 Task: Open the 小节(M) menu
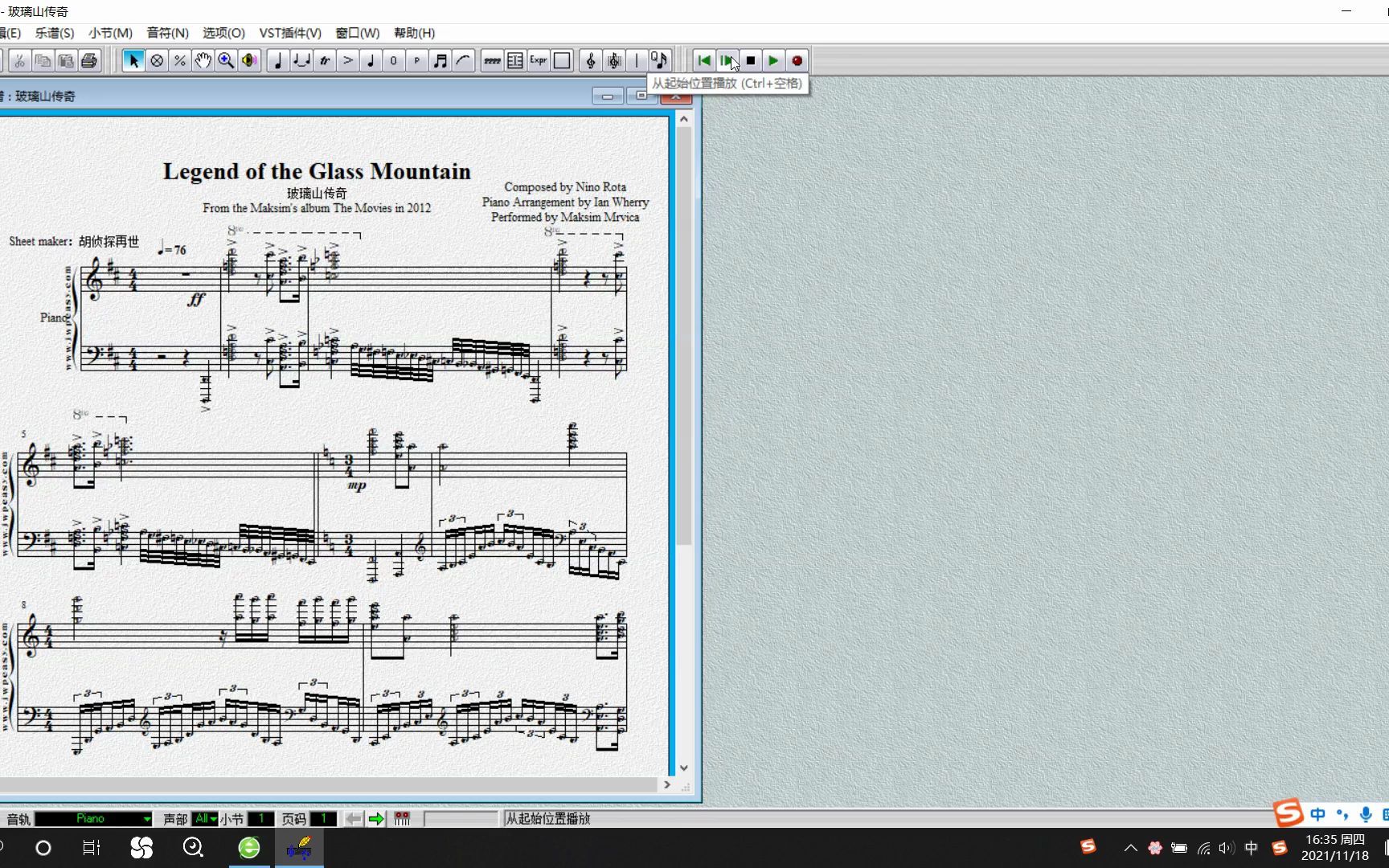click(111, 33)
